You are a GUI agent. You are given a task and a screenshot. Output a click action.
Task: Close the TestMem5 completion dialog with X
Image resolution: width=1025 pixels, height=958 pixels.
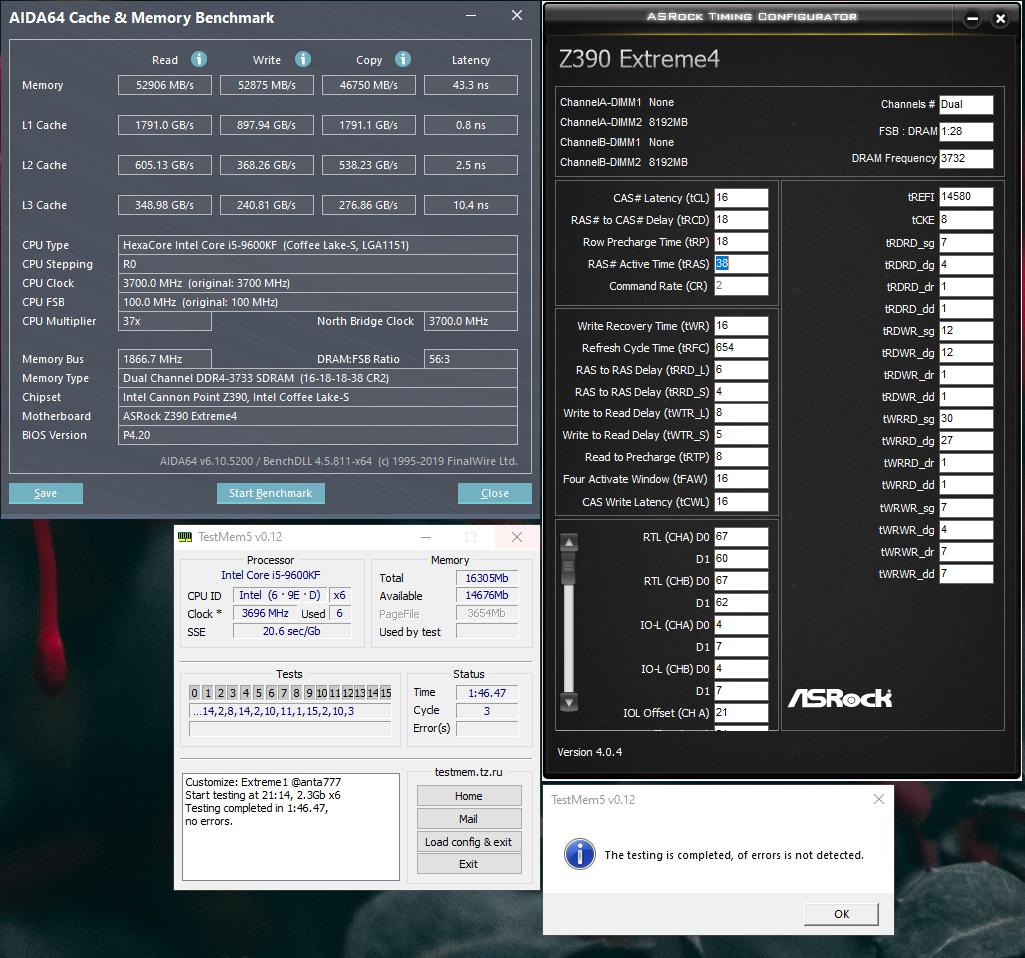coord(879,799)
